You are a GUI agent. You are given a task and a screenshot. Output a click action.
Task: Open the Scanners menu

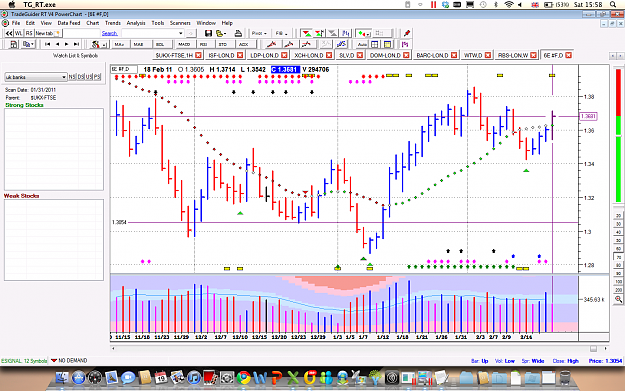coord(180,23)
